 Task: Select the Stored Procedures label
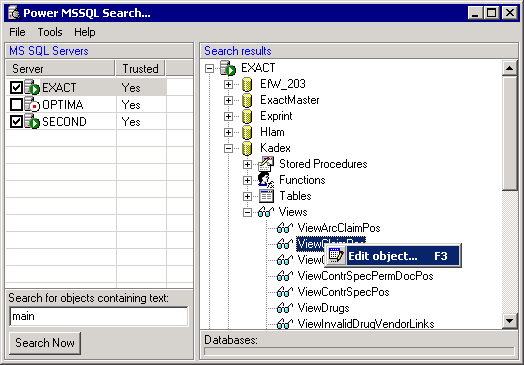coord(323,164)
